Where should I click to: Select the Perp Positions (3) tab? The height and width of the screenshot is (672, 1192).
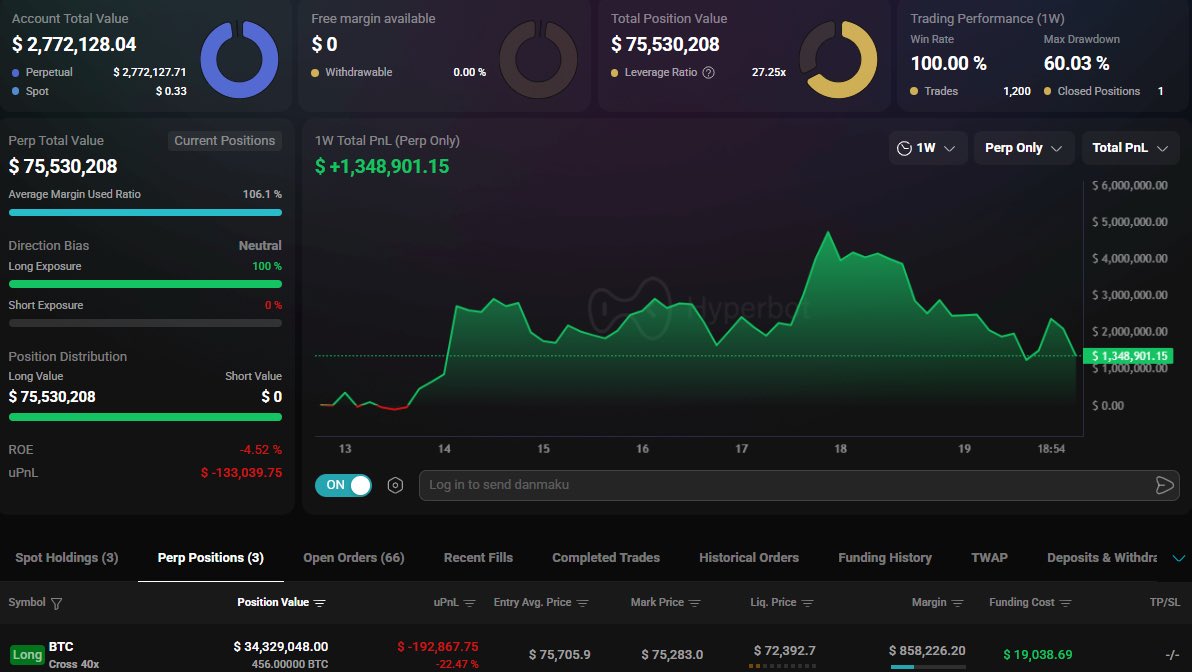point(211,558)
